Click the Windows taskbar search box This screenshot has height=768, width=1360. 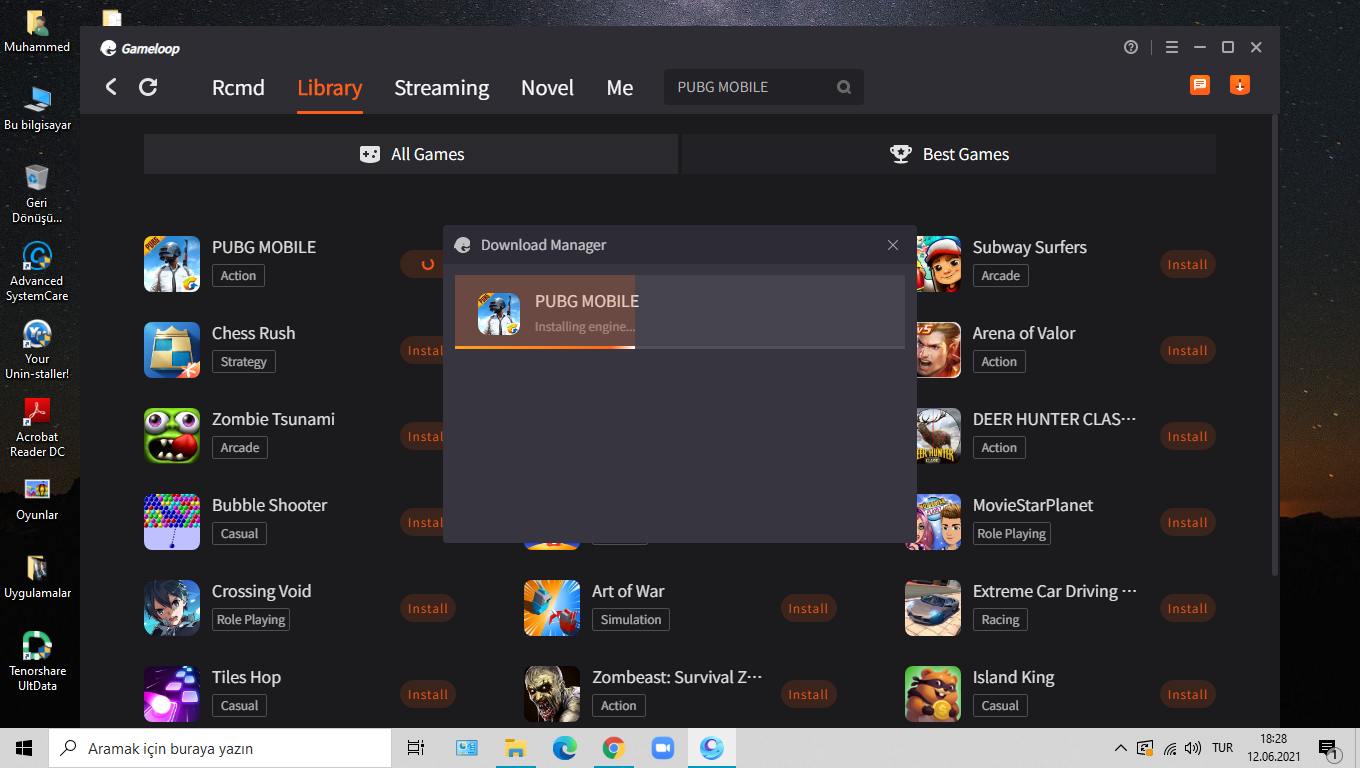pos(219,748)
